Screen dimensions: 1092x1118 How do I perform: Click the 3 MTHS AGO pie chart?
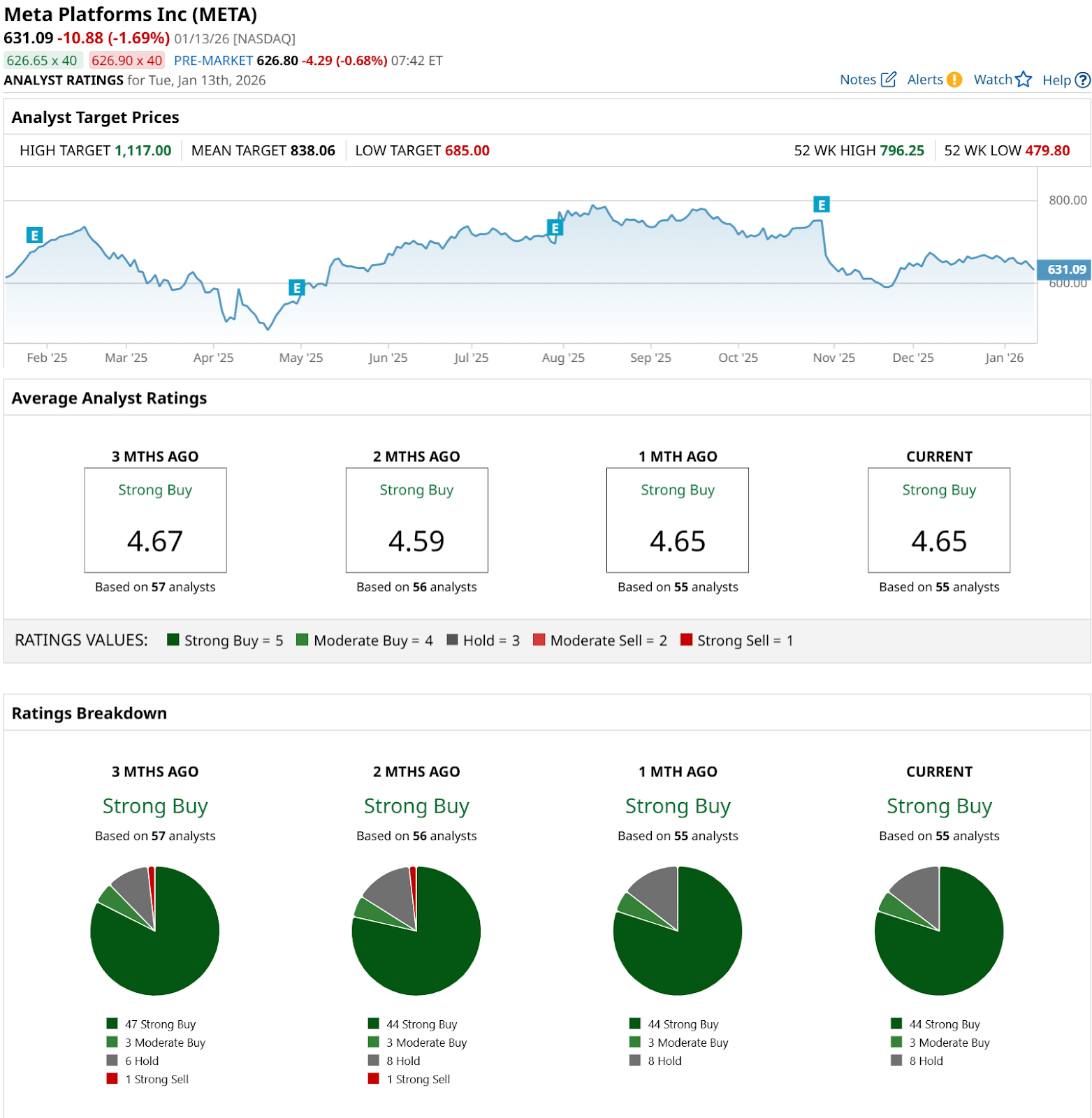click(x=155, y=931)
